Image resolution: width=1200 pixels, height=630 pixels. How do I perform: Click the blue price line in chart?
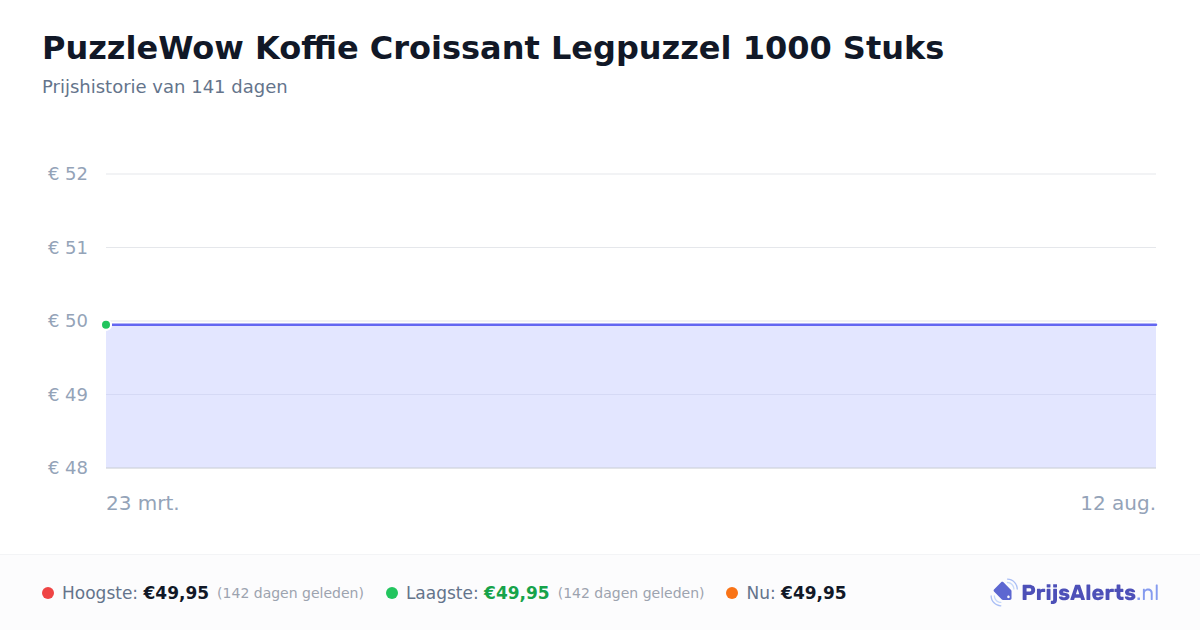tap(631, 324)
